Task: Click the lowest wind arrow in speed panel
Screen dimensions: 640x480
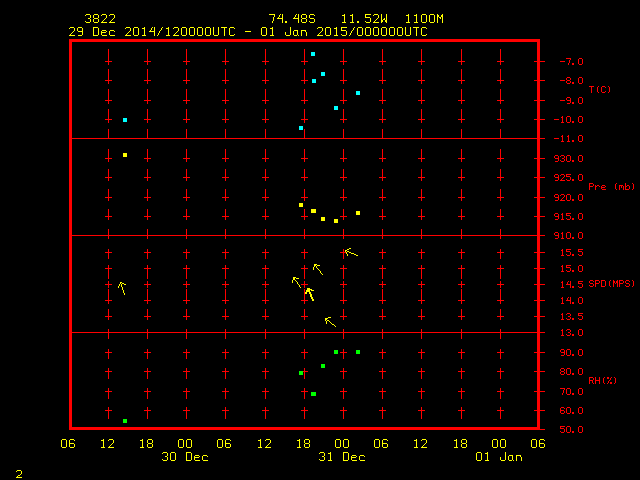Action: pos(330,321)
